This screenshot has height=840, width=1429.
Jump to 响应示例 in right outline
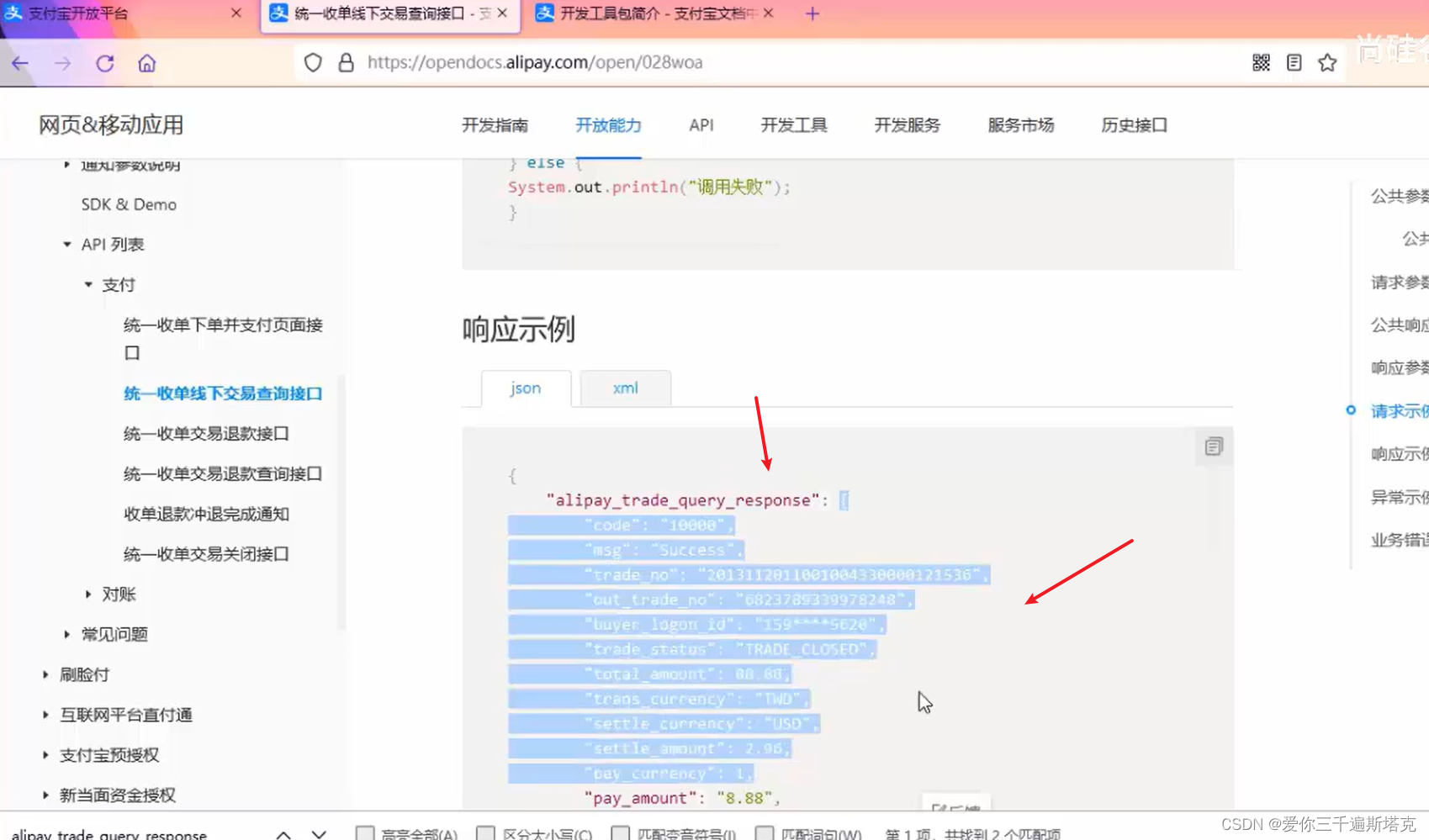[1400, 454]
